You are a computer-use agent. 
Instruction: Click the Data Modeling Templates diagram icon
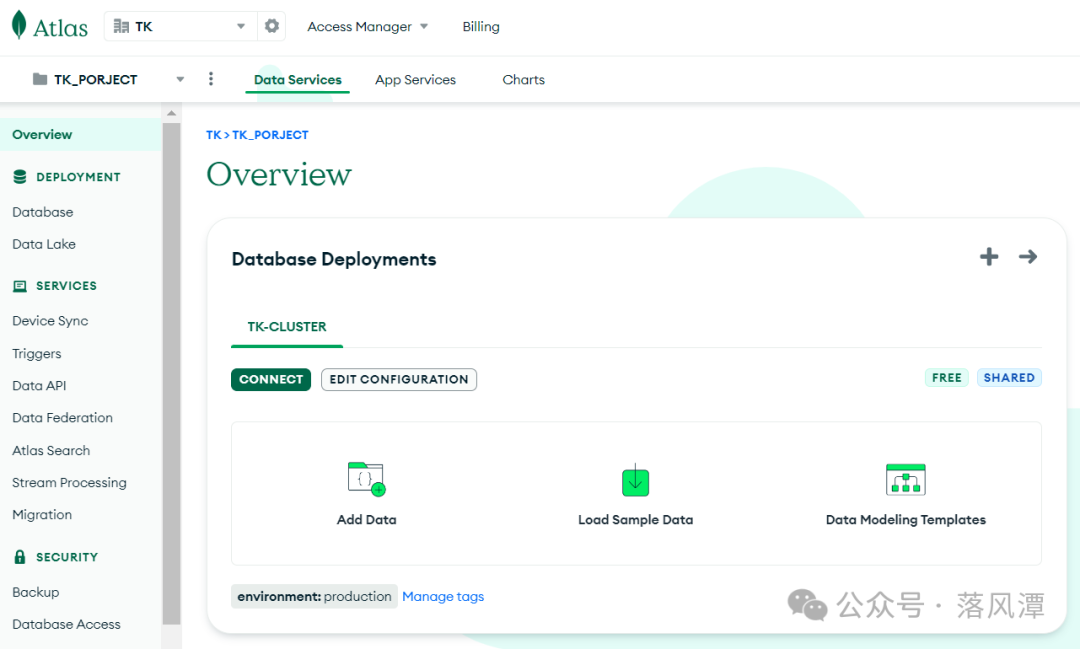pyautogui.click(x=906, y=480)
